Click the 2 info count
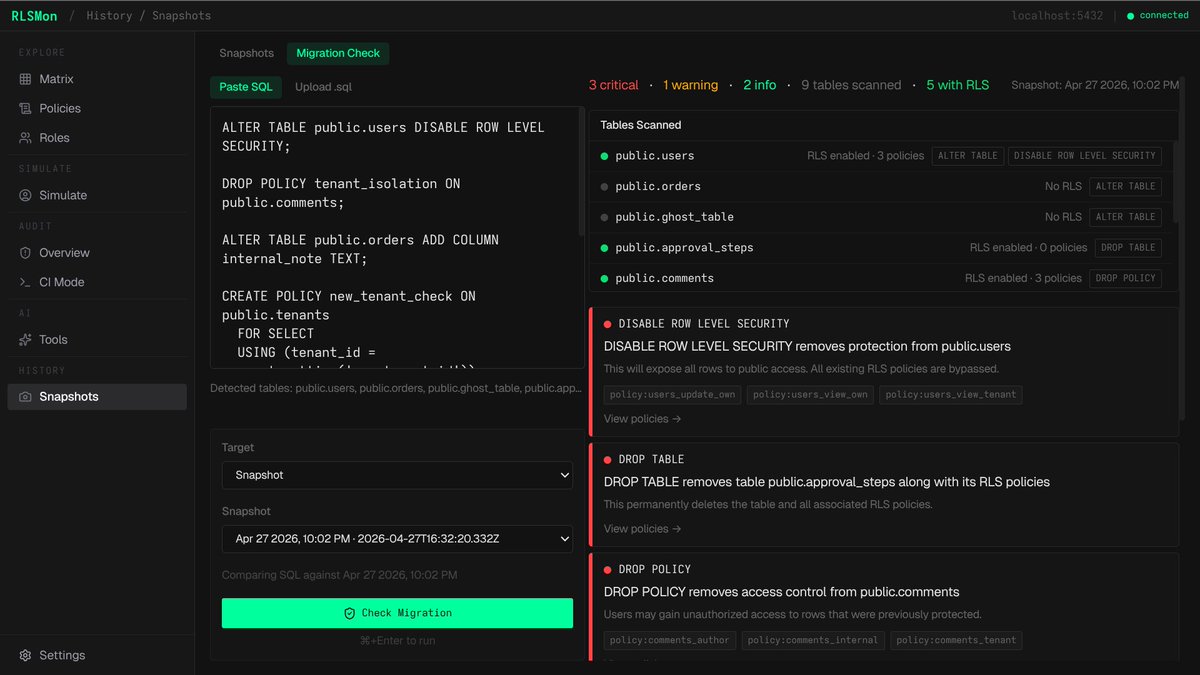The width and height of the screenshot is (1200, 675). [760, 85]
